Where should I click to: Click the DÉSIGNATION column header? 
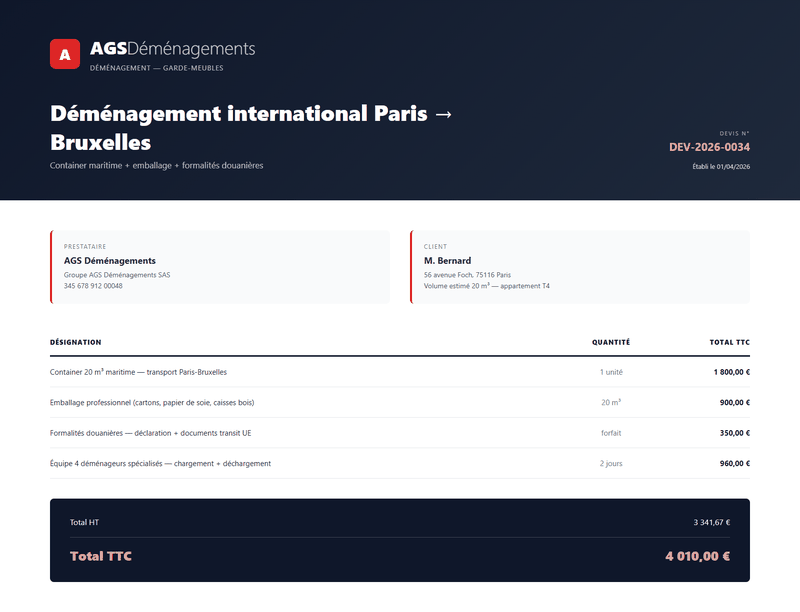click(76, 342)
